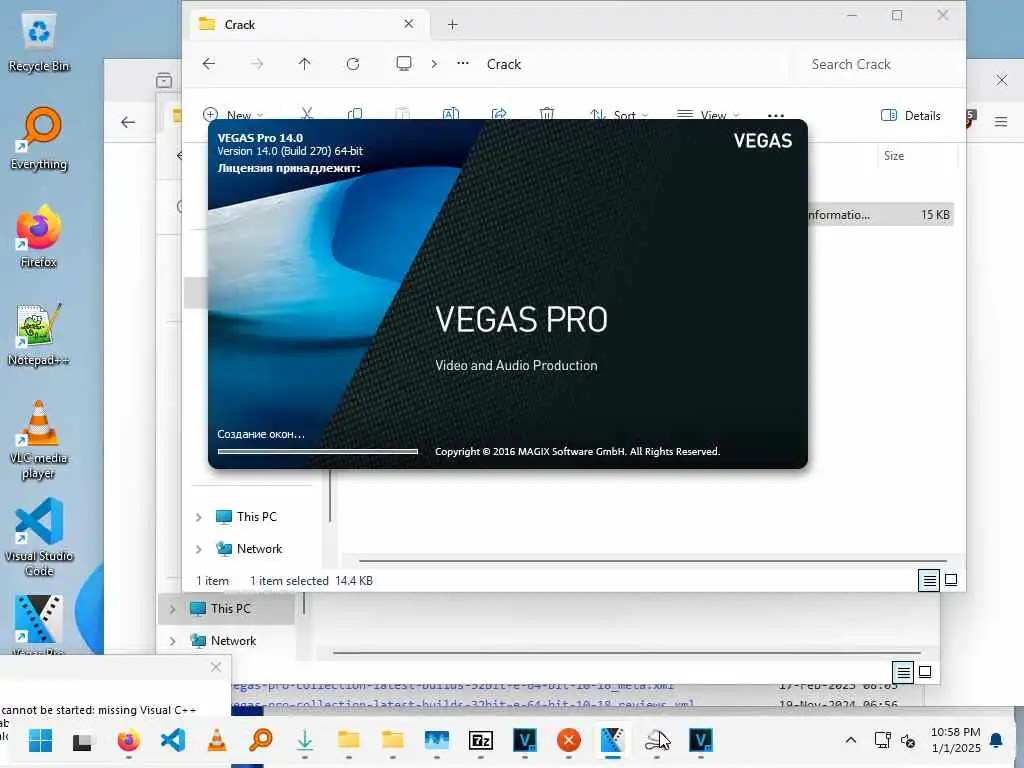Viewport: 1024px width, 768px height.
Task: Switch back Explorer window to thumbnails view
Action: coord(925,671)
